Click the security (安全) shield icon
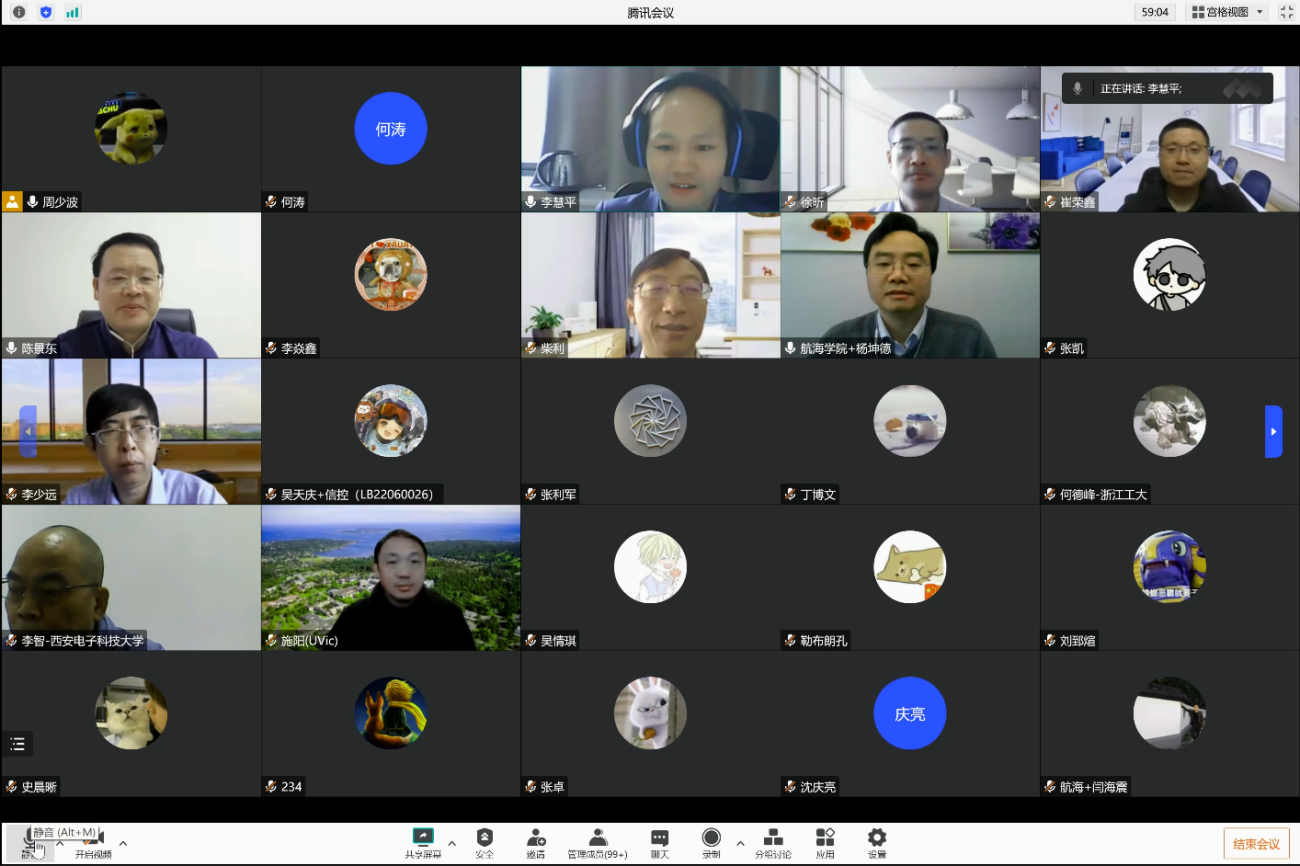 click(485, 842)
